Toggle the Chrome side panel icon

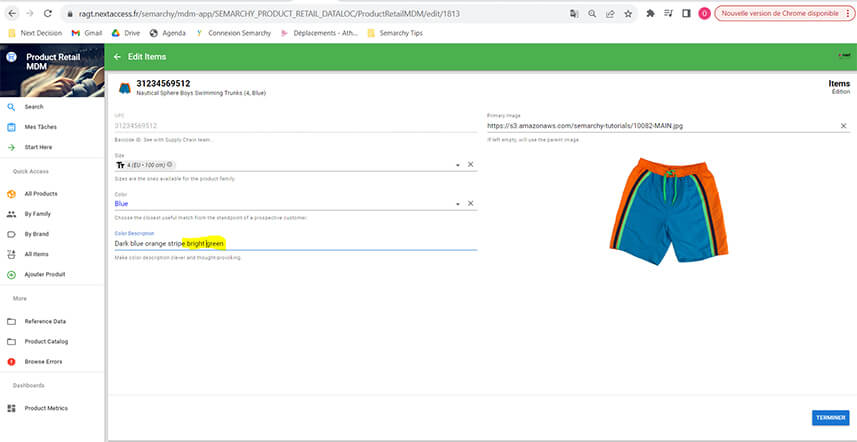pos(686,14)
